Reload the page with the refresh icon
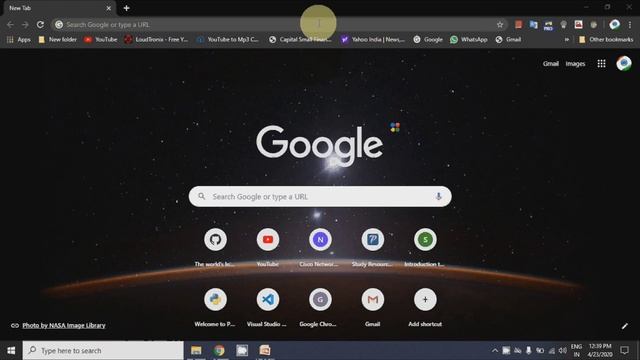Screen dimensions: 640x360 click(40, 24)
